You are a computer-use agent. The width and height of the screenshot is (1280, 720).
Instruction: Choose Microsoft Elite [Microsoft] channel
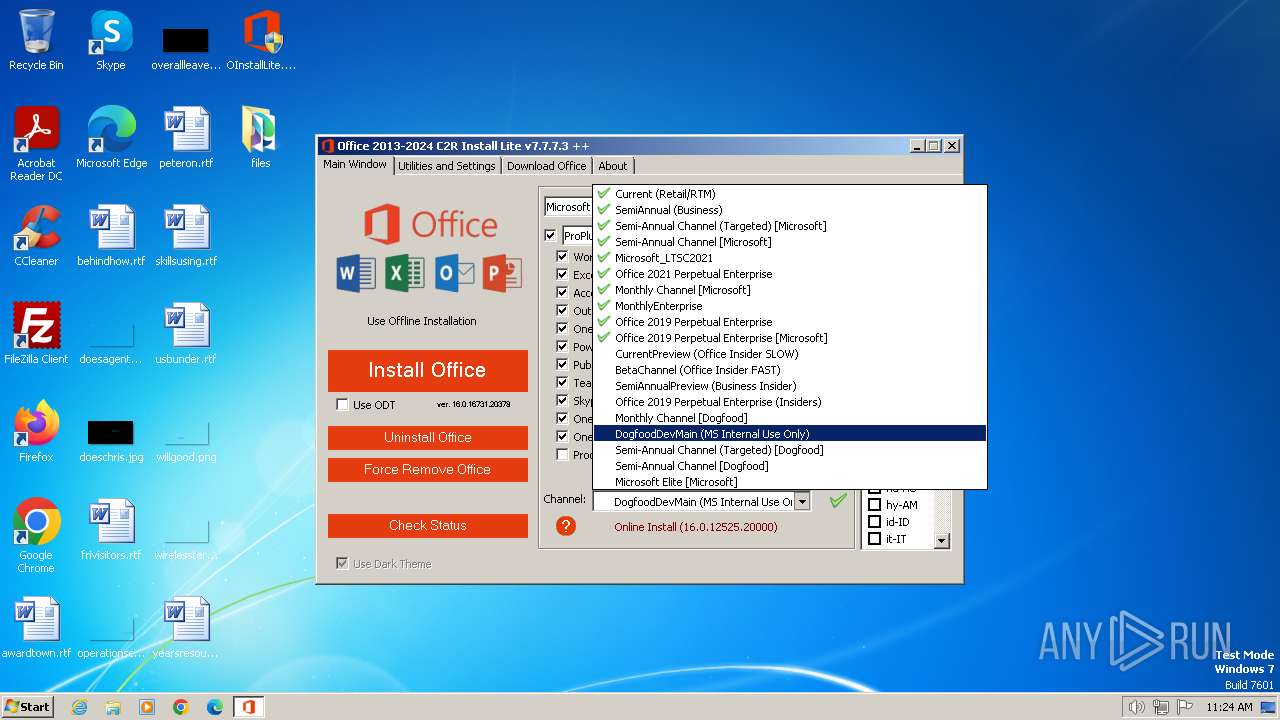point(789,482)
